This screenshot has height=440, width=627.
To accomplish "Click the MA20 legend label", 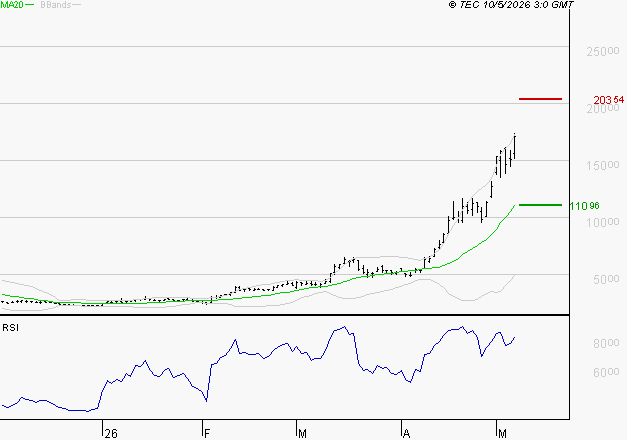I will (12, 5).
